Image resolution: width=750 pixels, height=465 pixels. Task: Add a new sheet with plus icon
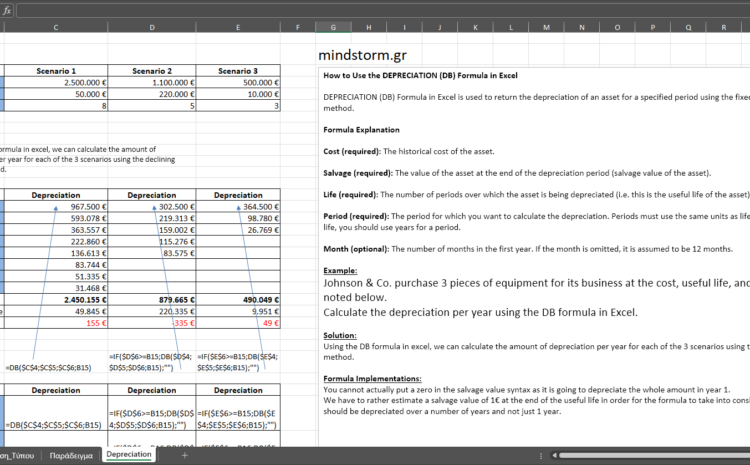(185, 455)
